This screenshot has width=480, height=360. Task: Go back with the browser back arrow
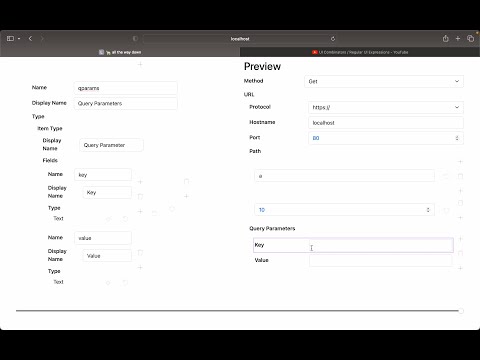pos(30,39)
